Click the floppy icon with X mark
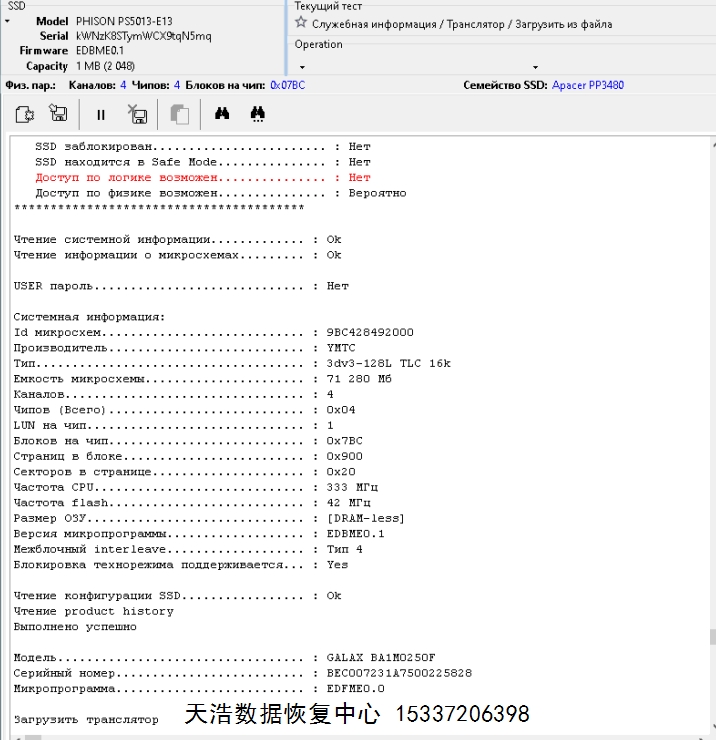The image size is (716, 740). click(x=138, y=115)
